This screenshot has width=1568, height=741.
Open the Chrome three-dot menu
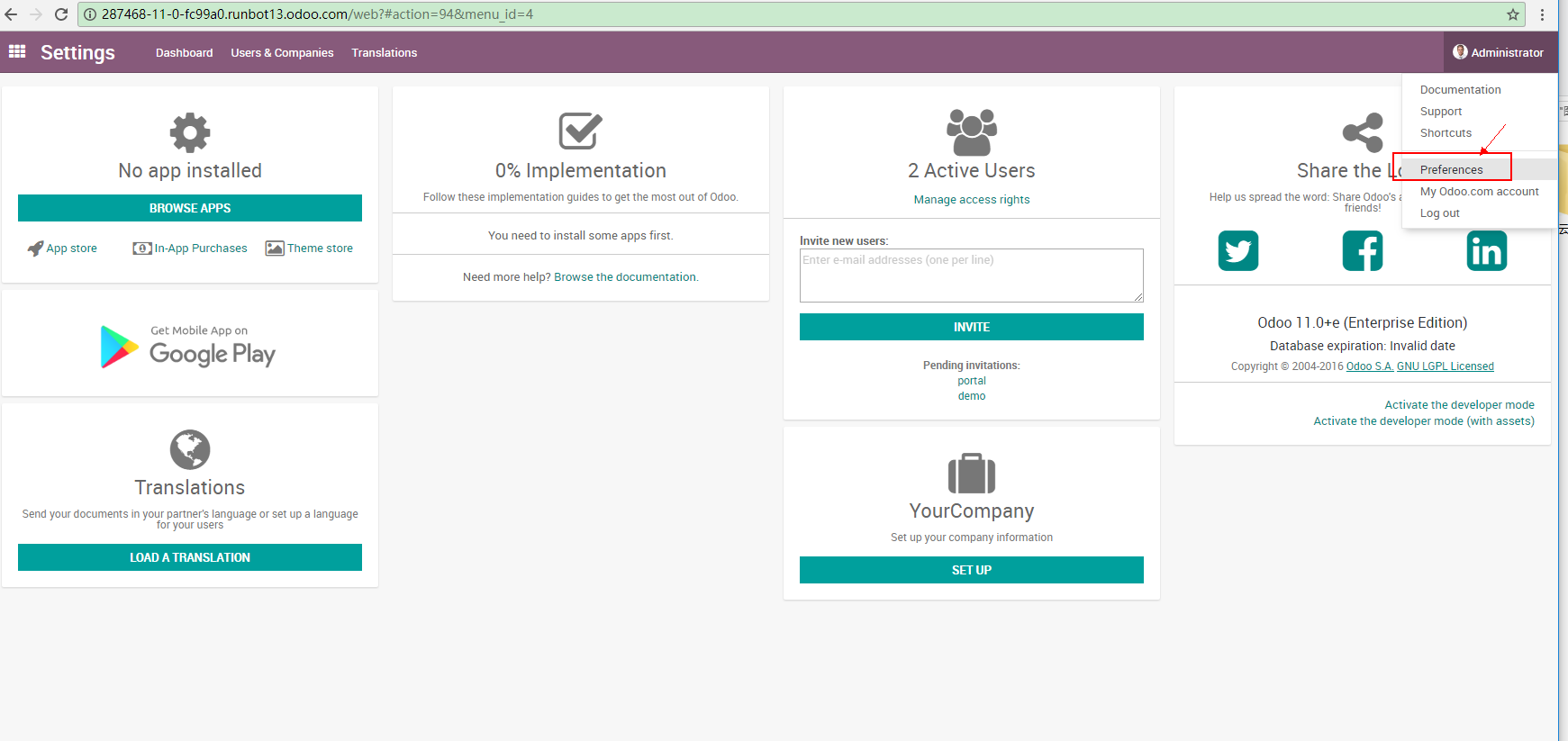coord(1542,14)
